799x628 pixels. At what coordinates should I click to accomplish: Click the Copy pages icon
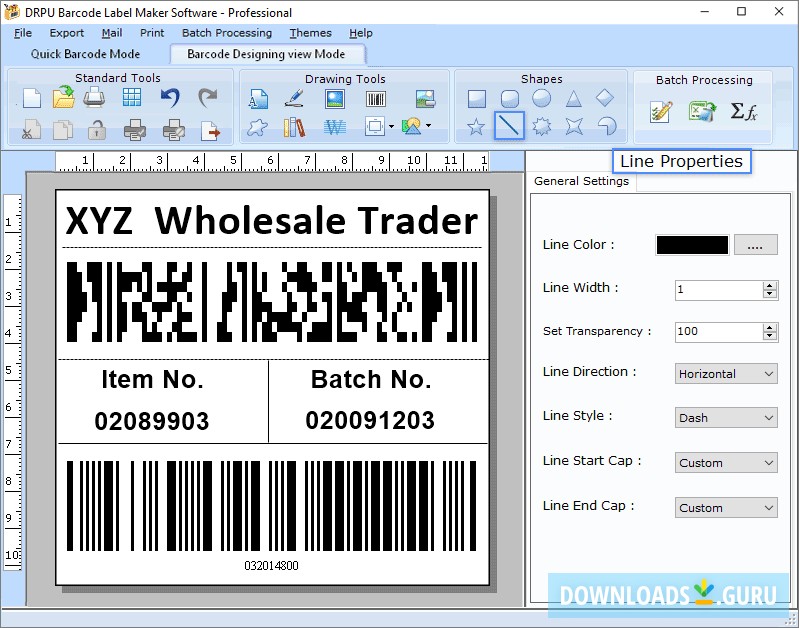tap(63, 129)
